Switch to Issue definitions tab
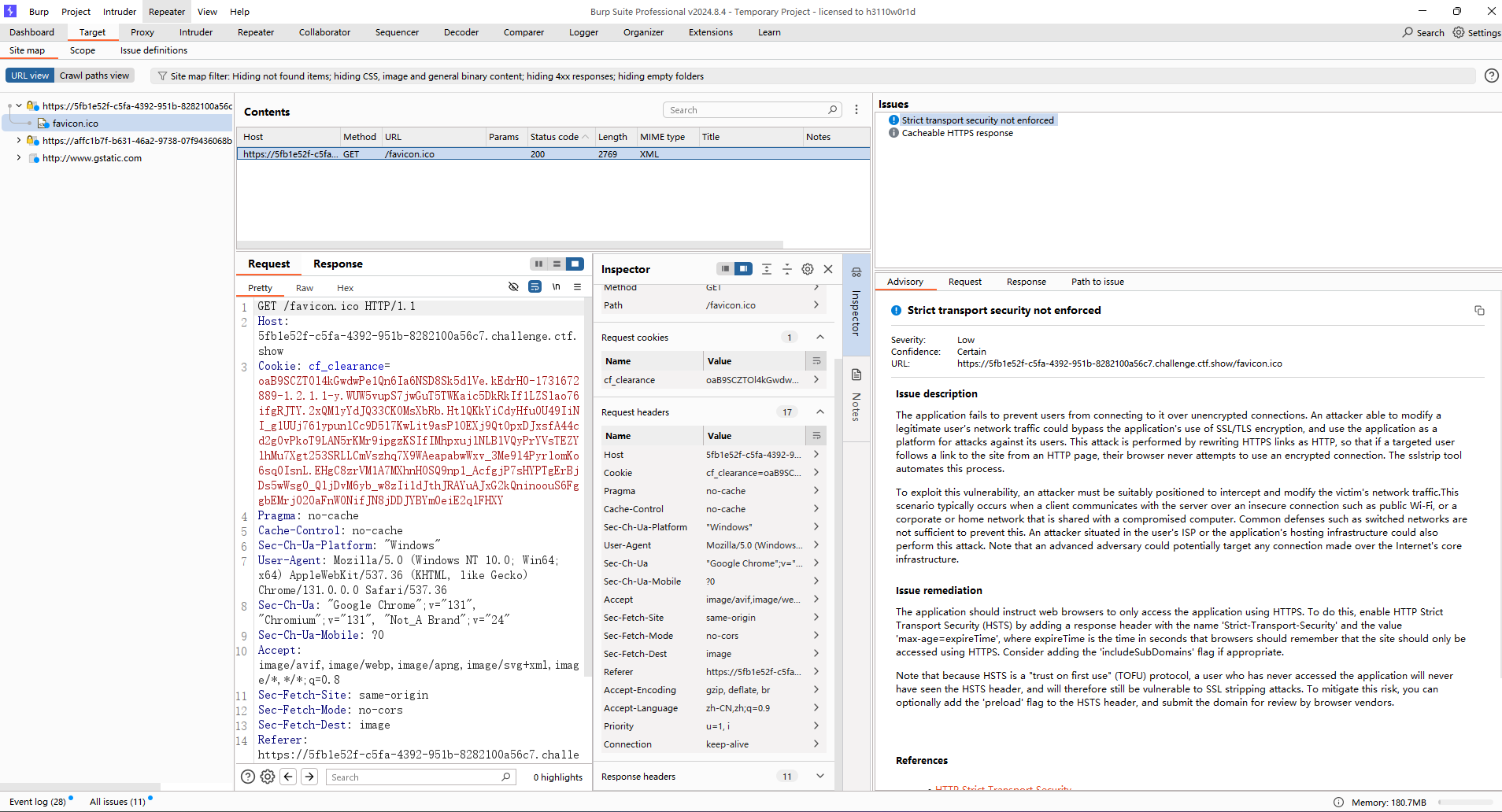Screen dimensions: 1502x812 (x=154, y=50)
